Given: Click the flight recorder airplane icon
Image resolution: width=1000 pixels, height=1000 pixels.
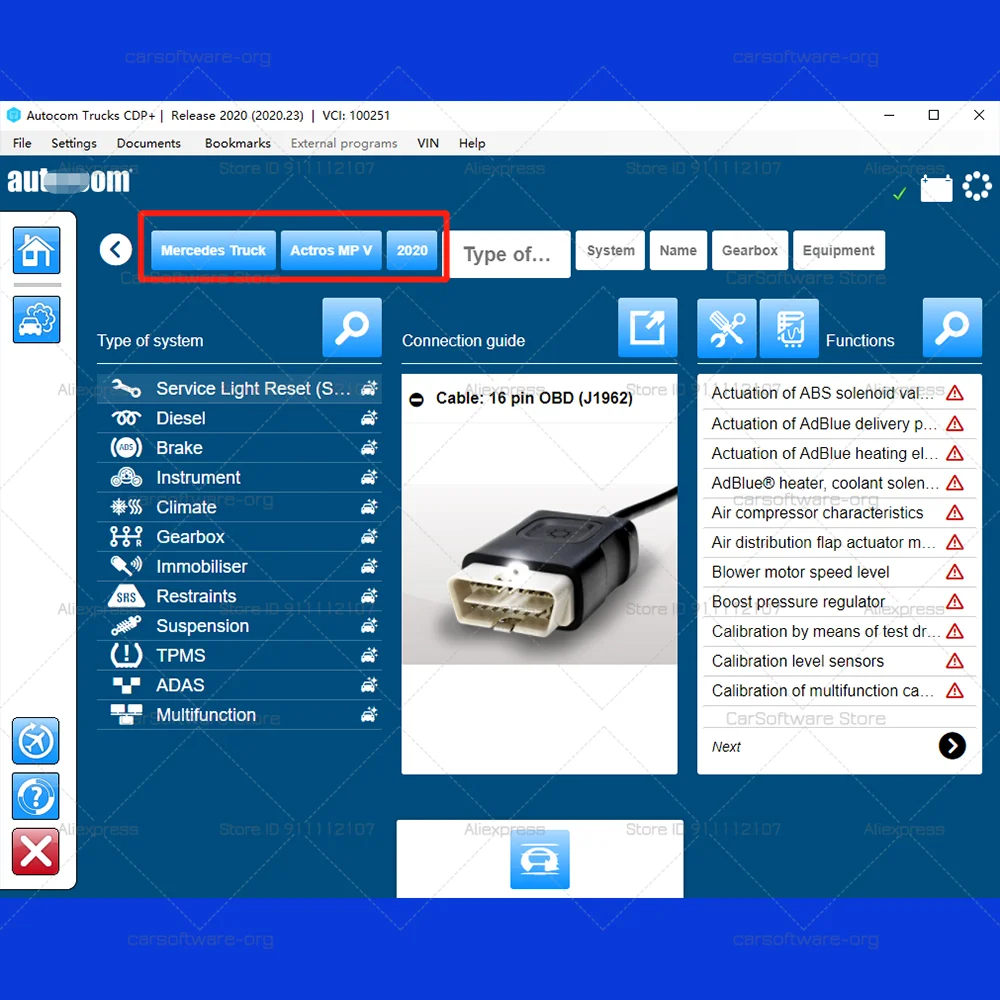Looking at the screenshot, I should 36,740.
